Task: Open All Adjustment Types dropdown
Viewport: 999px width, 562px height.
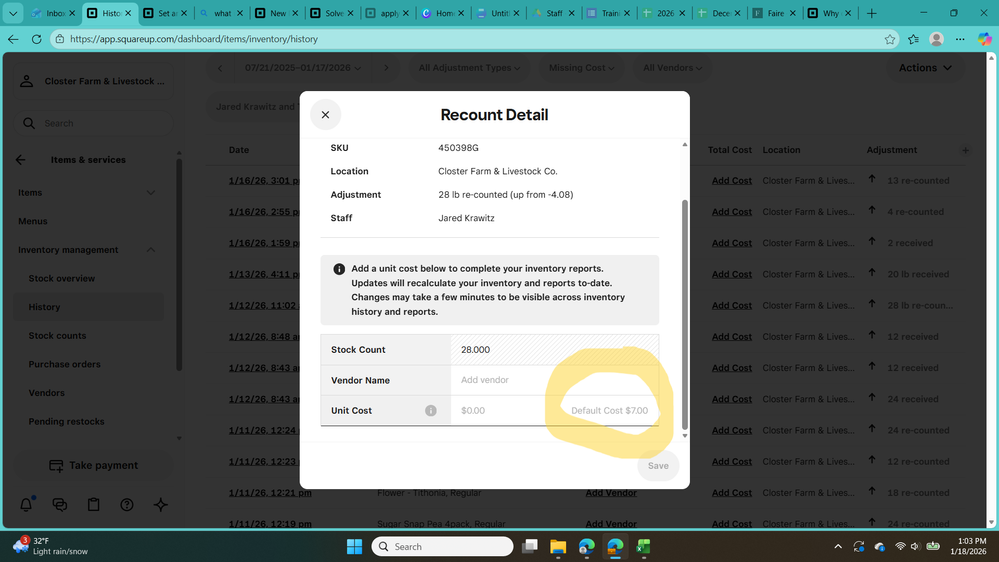Action: pos(469,68)
